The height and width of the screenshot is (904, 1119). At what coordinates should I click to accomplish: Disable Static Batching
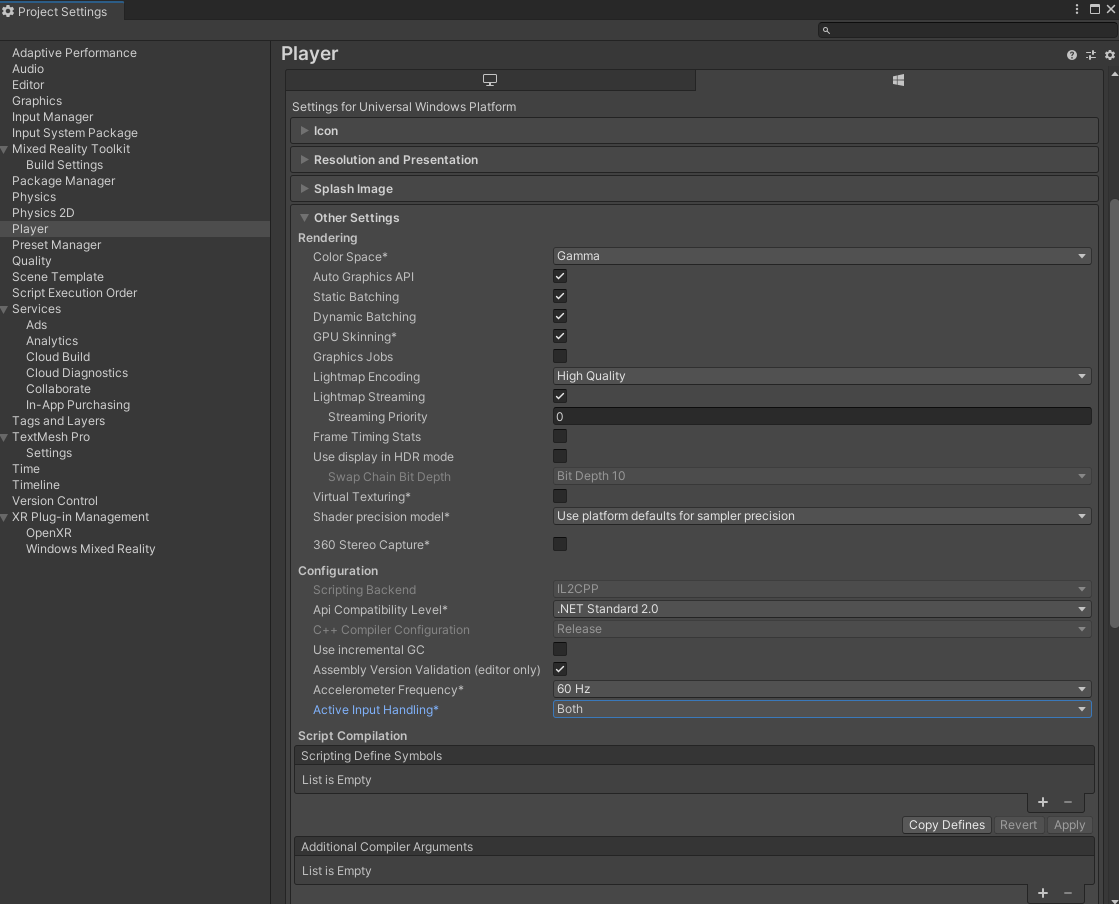click(560, 296)
